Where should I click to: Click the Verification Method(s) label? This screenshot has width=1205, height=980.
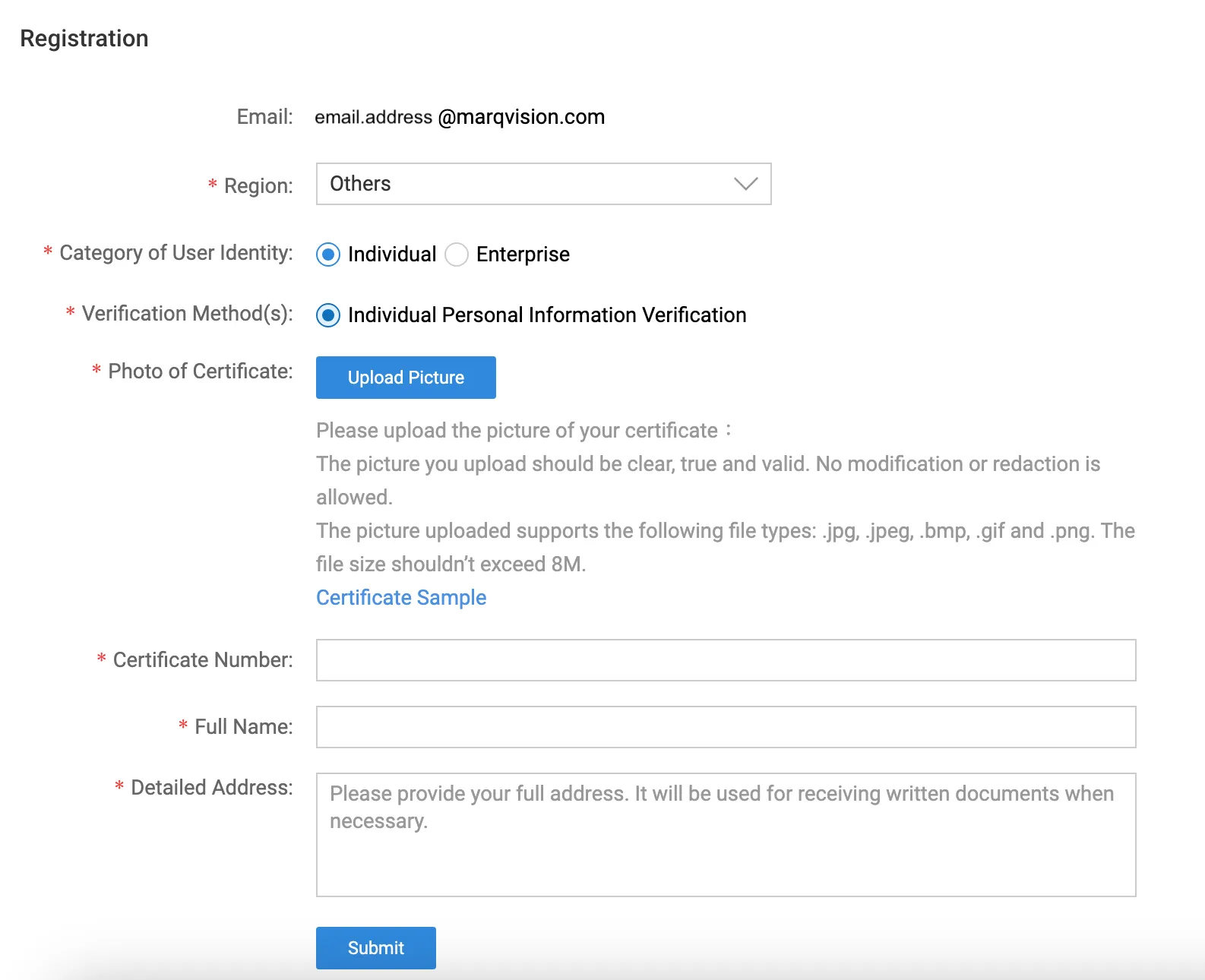pos(188,314)
